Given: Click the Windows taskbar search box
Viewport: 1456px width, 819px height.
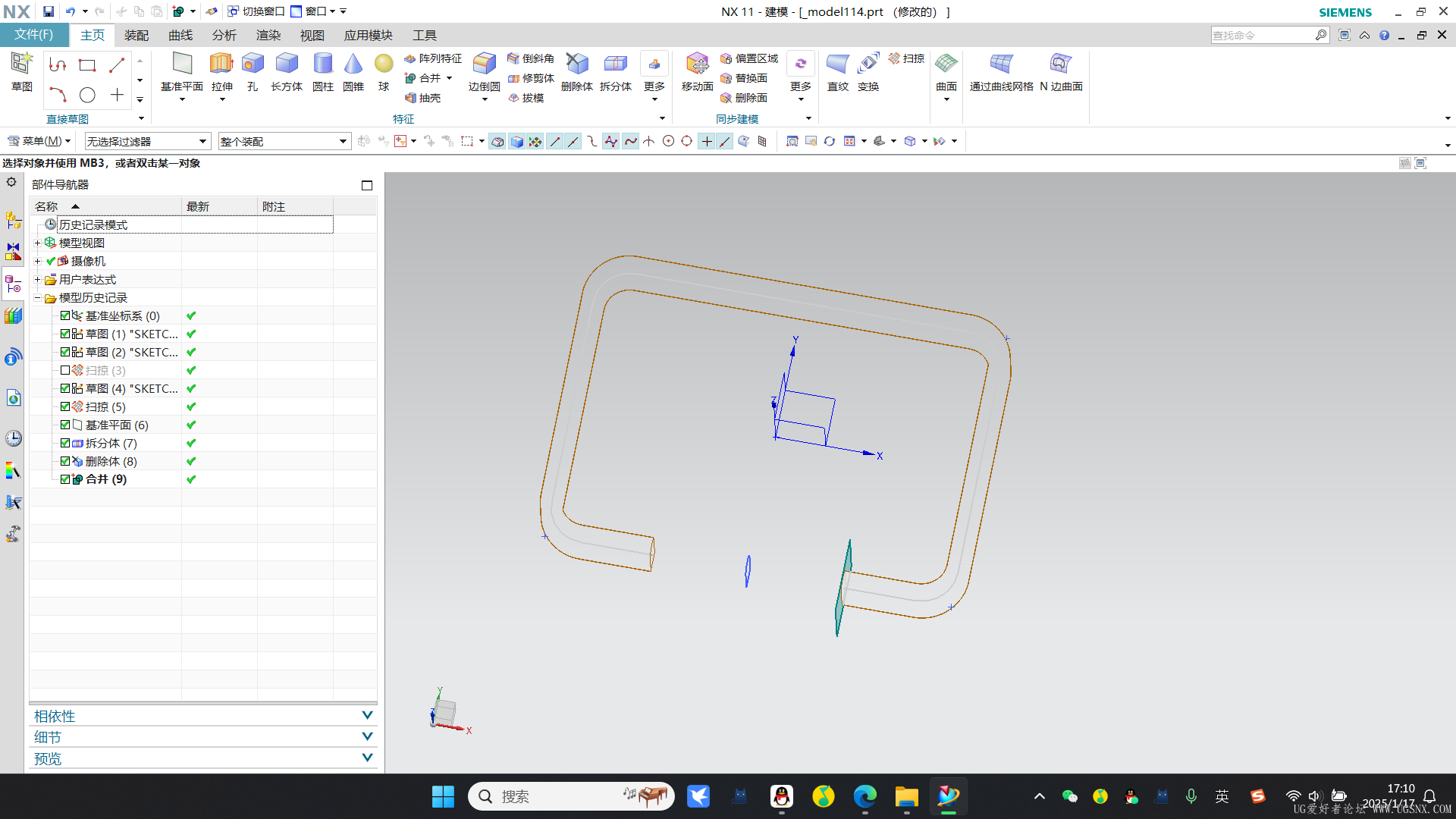Looking at the screenshot, I should click(x=571, y=796).
